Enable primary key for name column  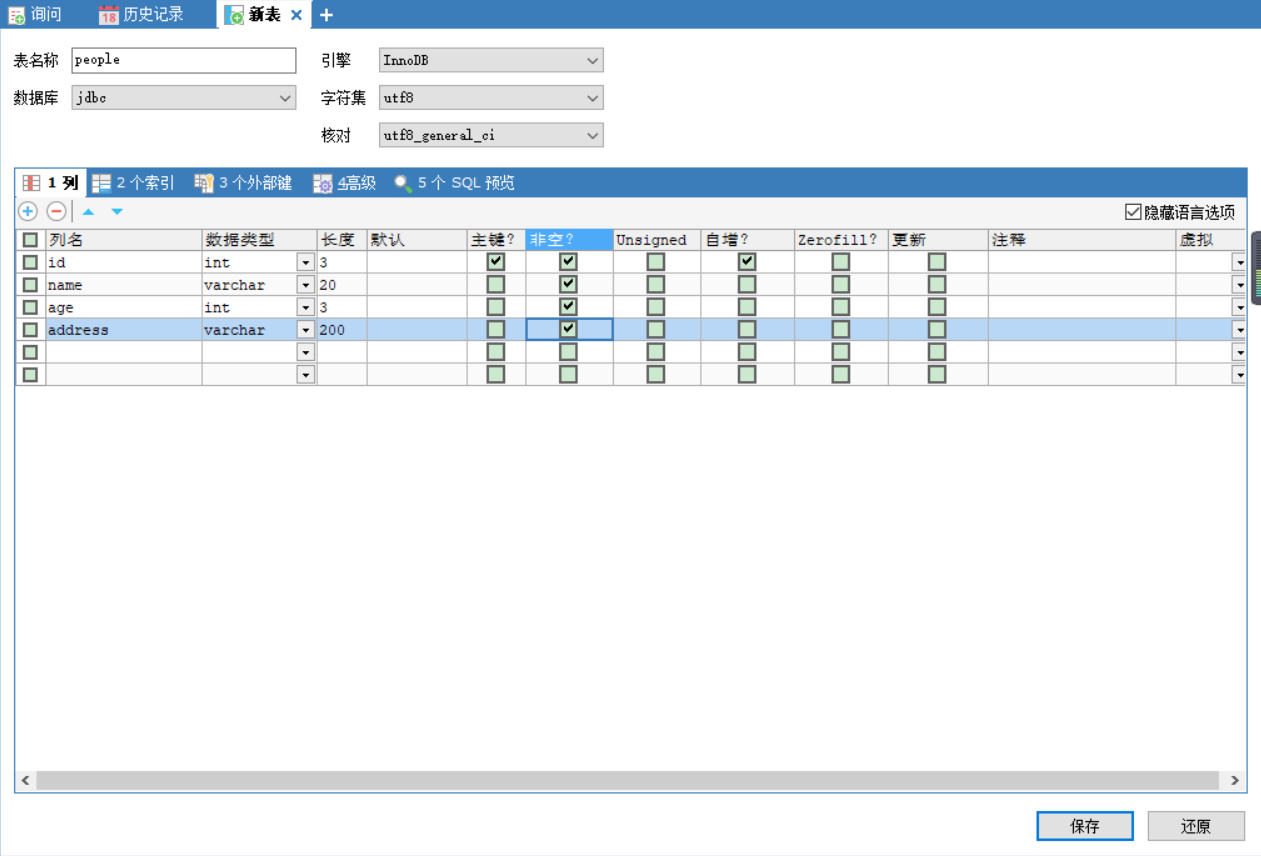click(x=496, y=284)
